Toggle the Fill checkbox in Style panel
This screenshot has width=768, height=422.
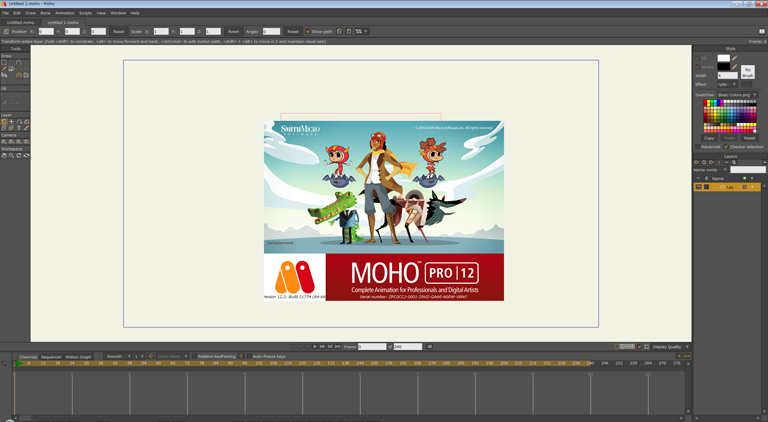click(697, 58)
